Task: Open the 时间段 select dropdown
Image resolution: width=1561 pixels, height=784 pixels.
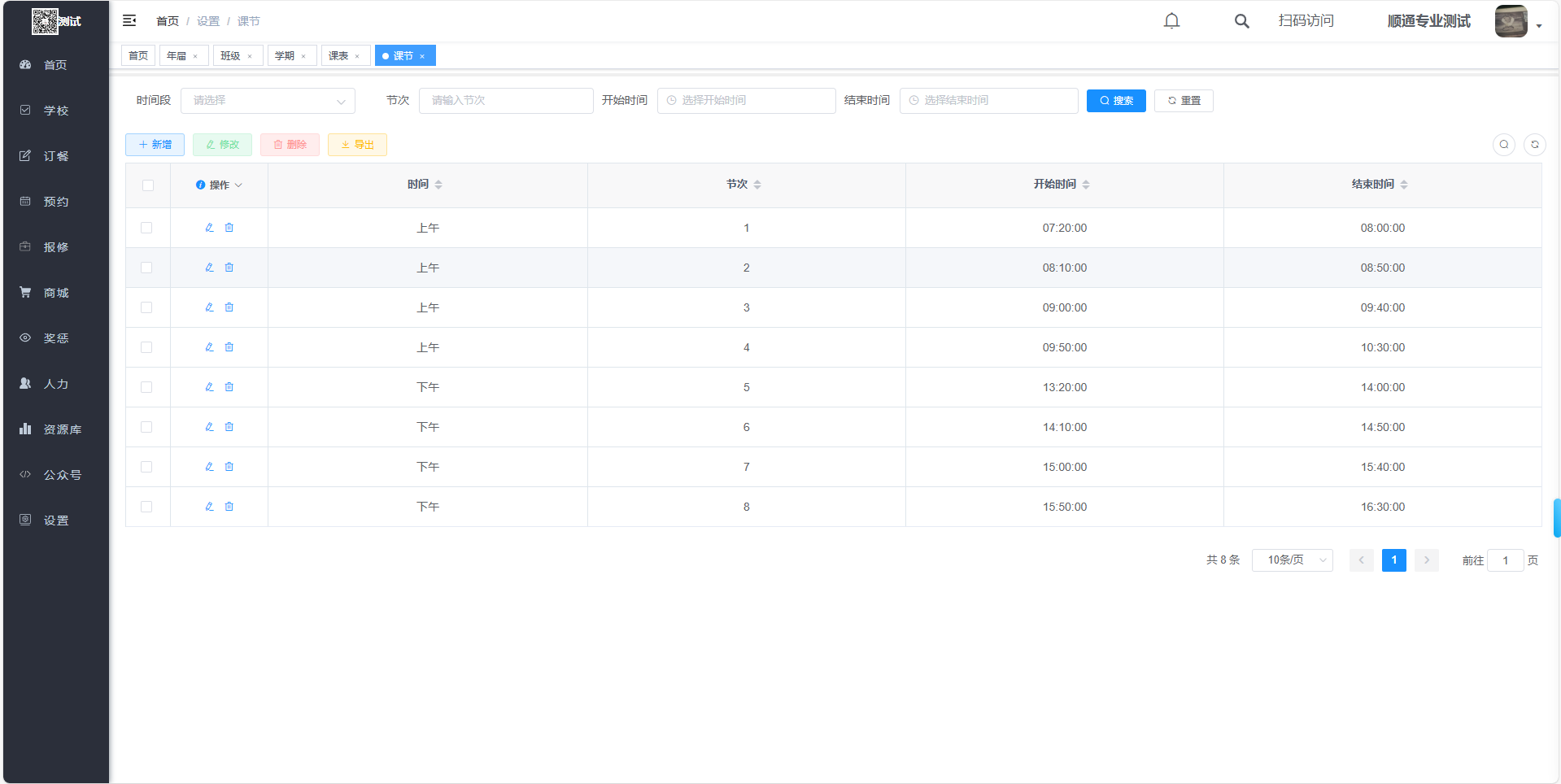Action: (x=268, y=101)
